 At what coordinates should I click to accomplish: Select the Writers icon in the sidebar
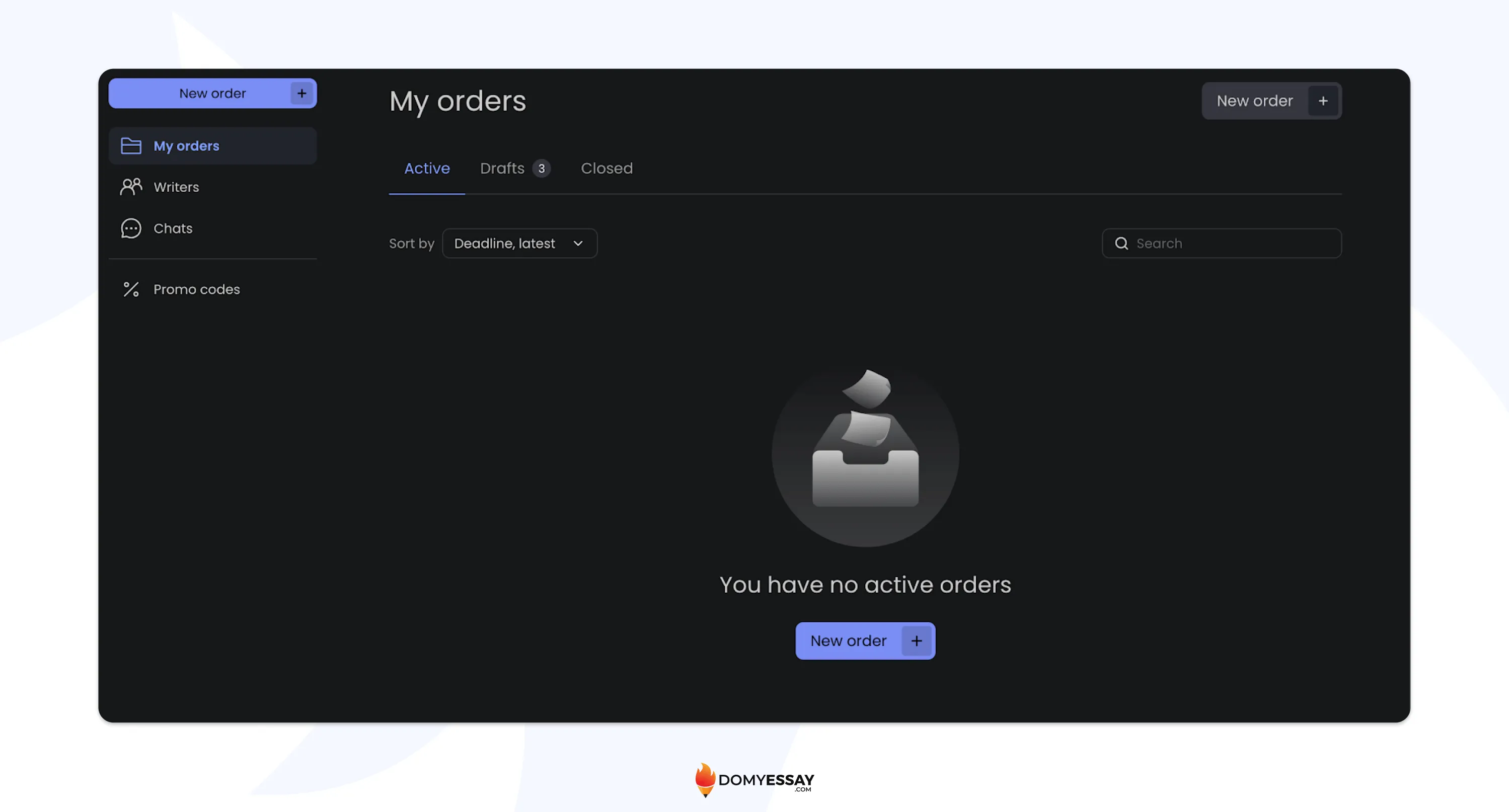pos(131,186)
